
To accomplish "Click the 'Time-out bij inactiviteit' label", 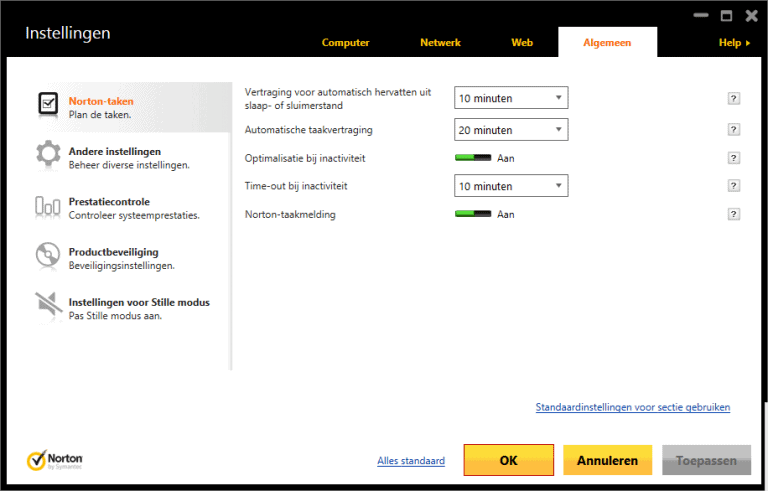I will 296,186.
